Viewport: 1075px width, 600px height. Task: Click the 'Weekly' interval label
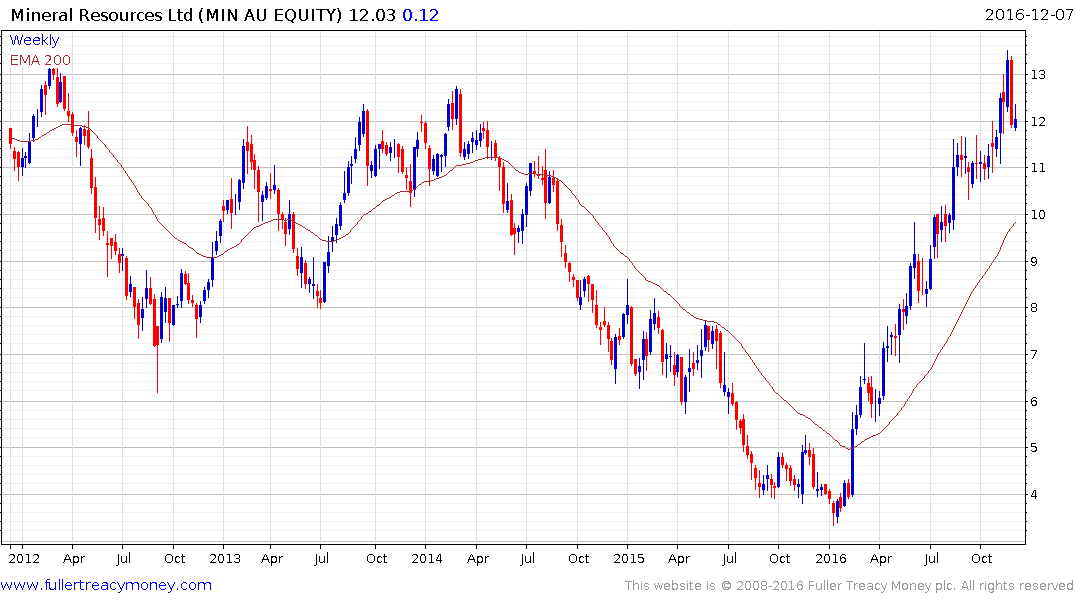click(34, 40)
